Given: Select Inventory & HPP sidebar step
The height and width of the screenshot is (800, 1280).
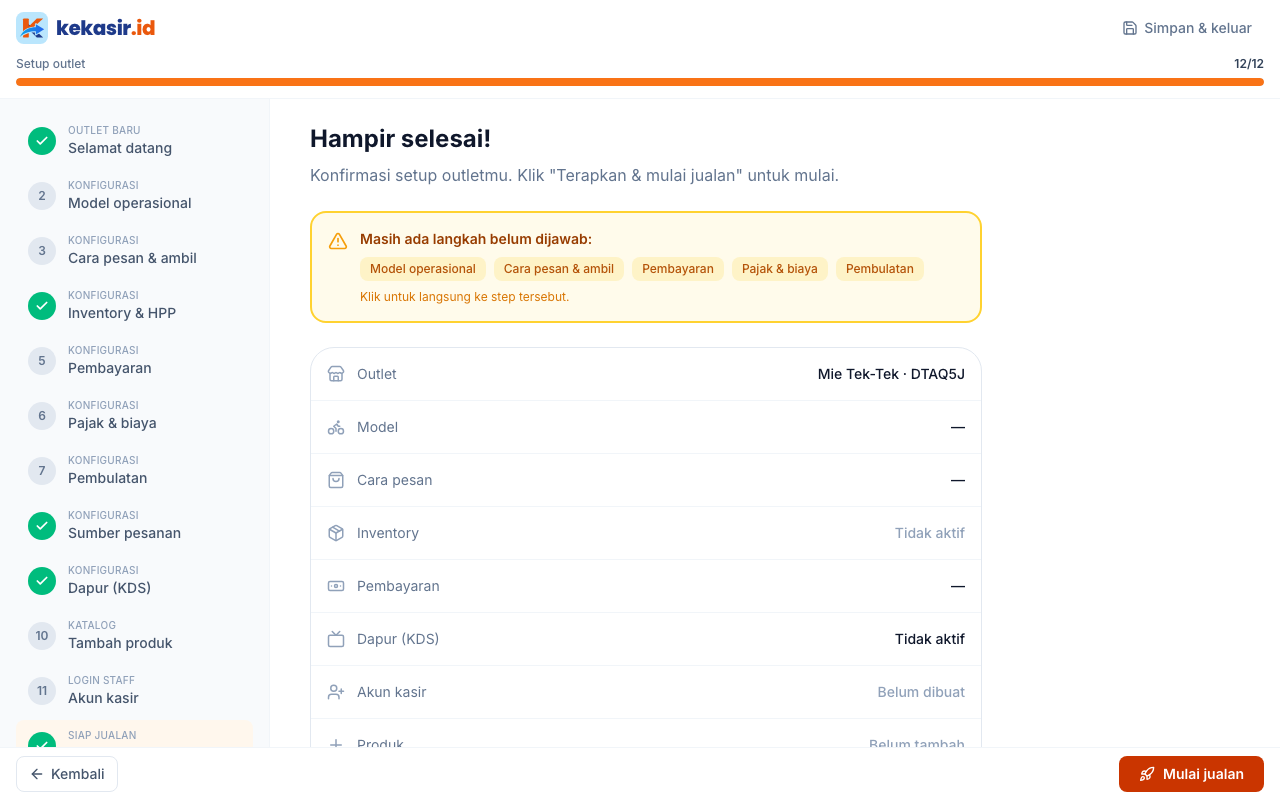Looking at the screenshot, I should 134,306.
